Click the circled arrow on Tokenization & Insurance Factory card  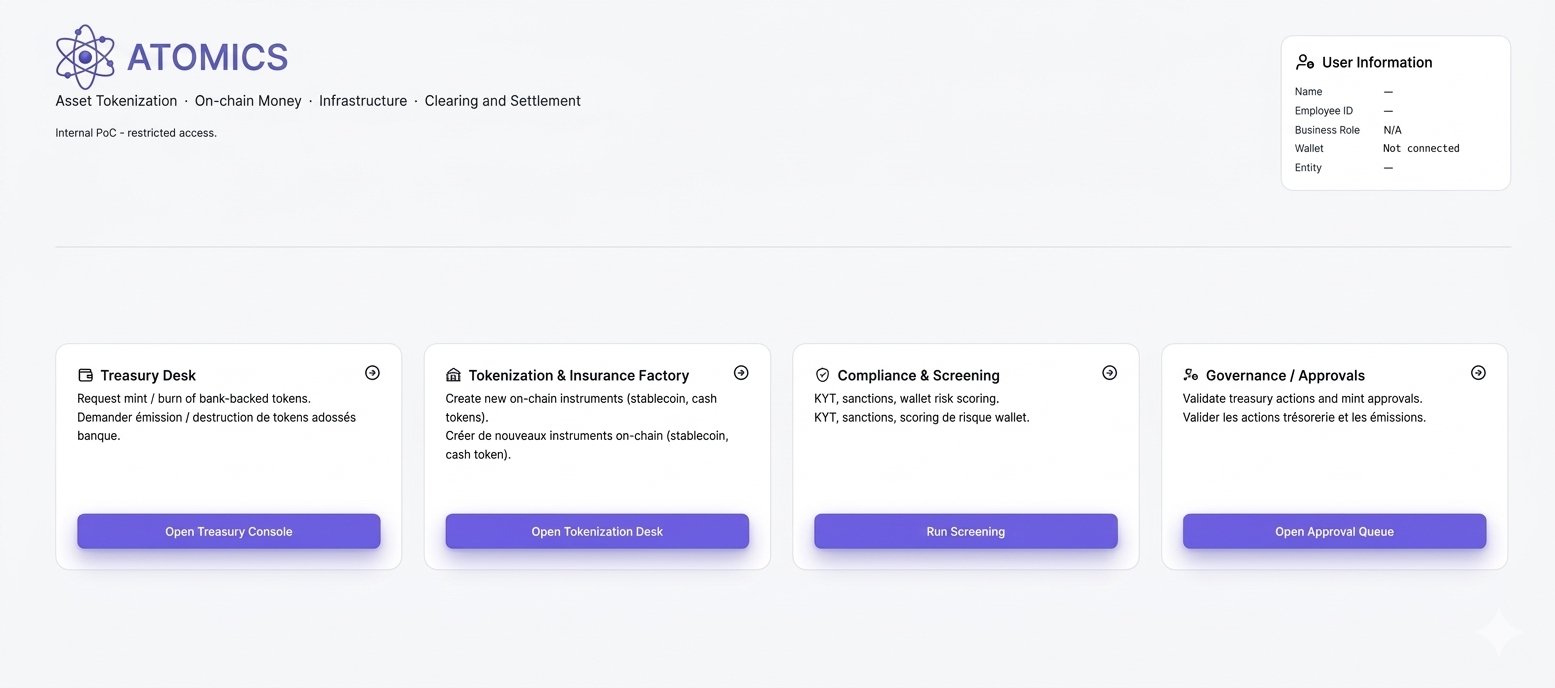coord(741,373)
